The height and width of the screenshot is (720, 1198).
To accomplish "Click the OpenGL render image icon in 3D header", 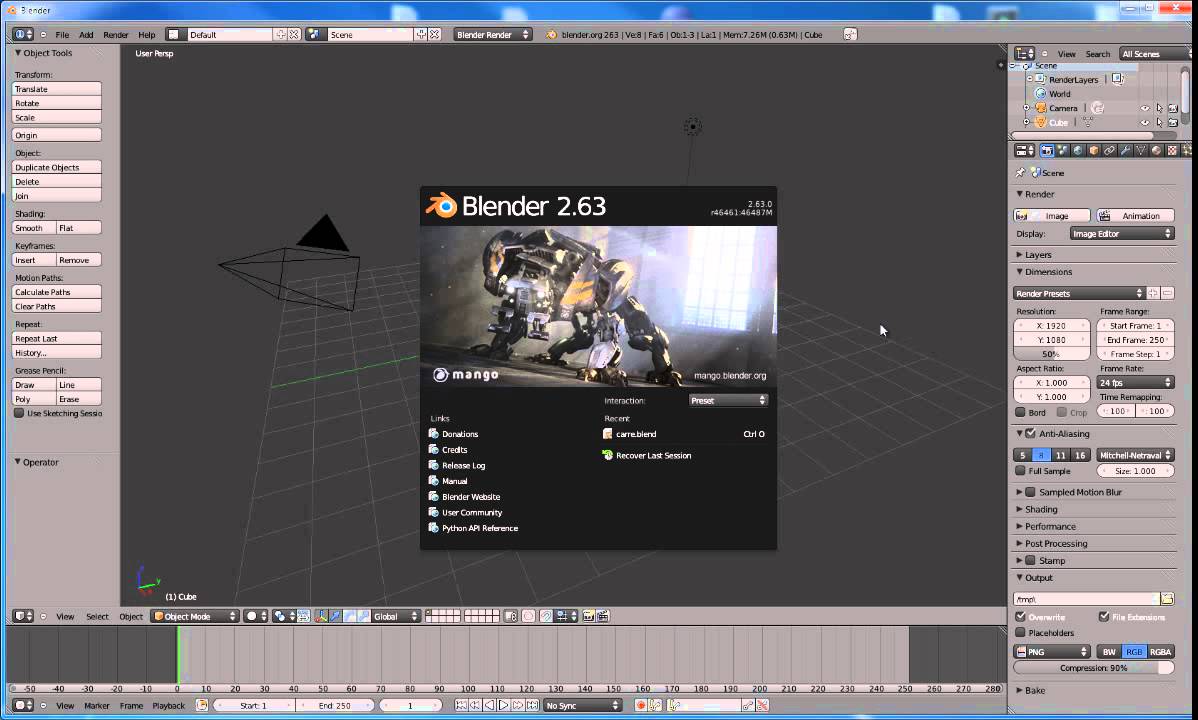I will [588, 616].
